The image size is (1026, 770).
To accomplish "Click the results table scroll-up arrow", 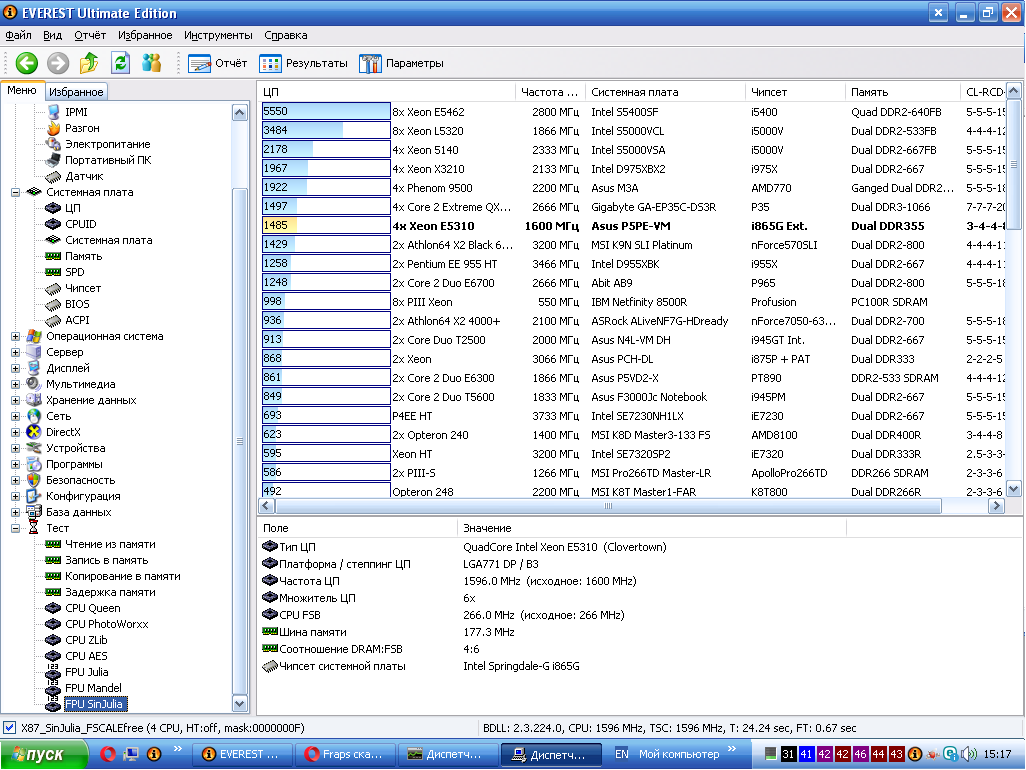I will 1014,91.
